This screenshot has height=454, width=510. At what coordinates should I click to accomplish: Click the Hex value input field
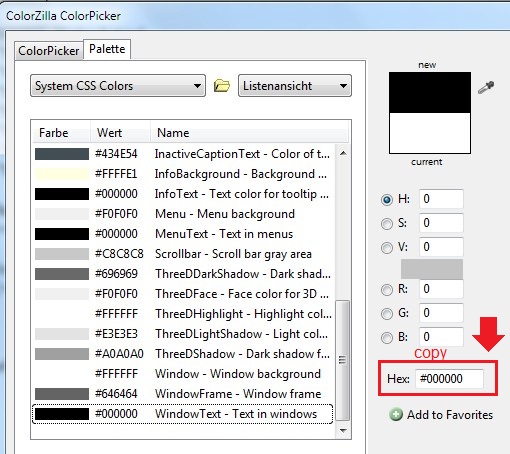pyautogui.click(x=449, y=379)
